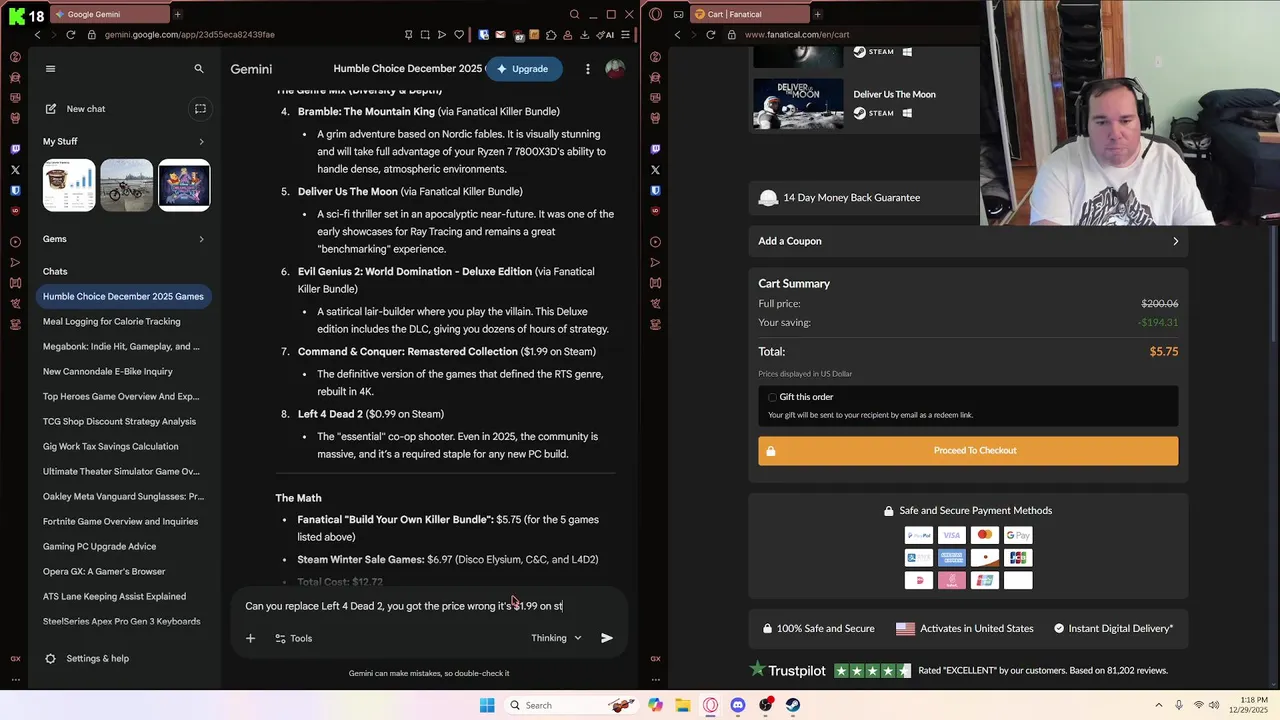This screenshot has height=720, width=1280.
Task: Open the Thinking model dropdown
Action: pyautogui.click(x=556, y=638)
